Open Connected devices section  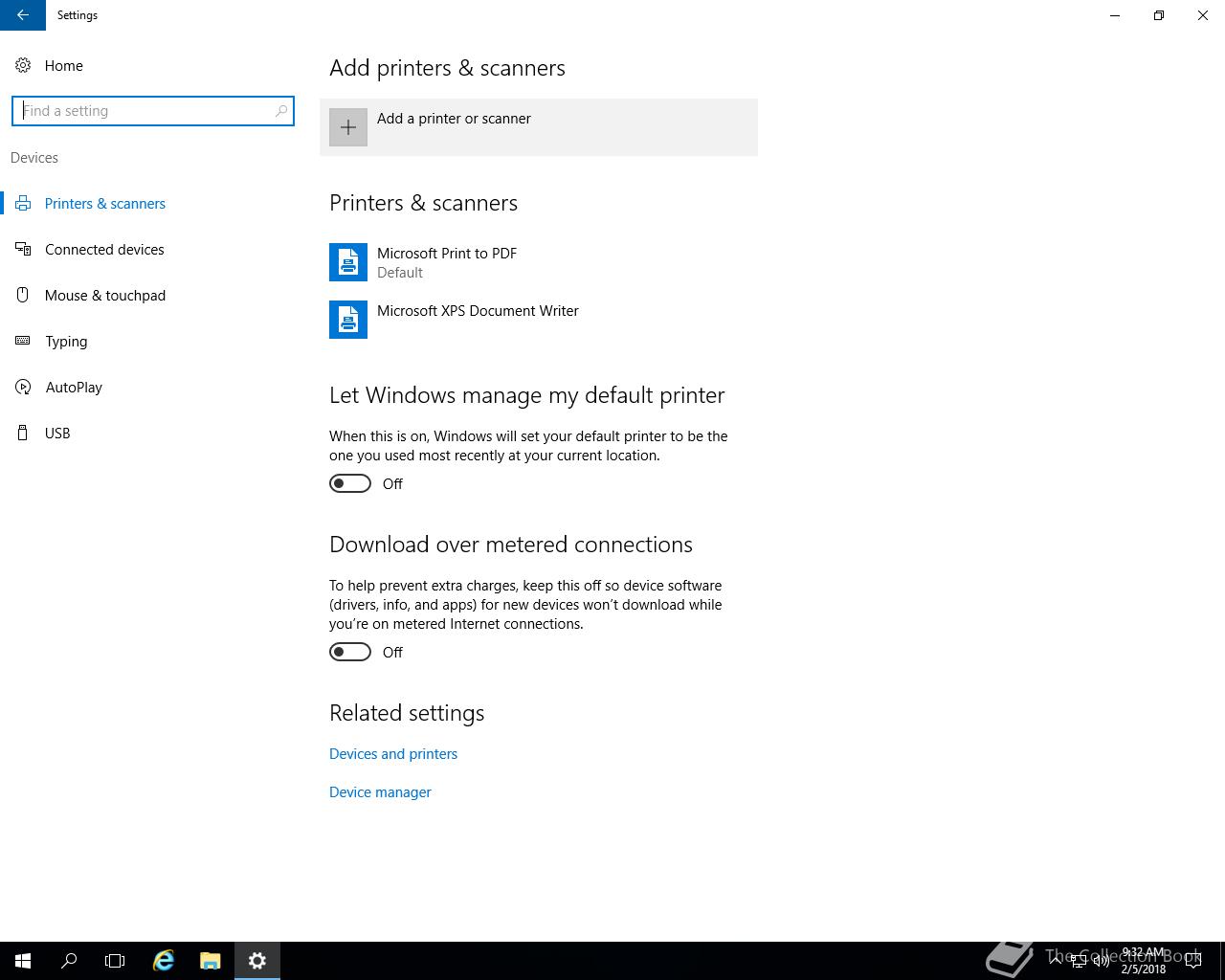pyautogui.click(x=104, y=250)
